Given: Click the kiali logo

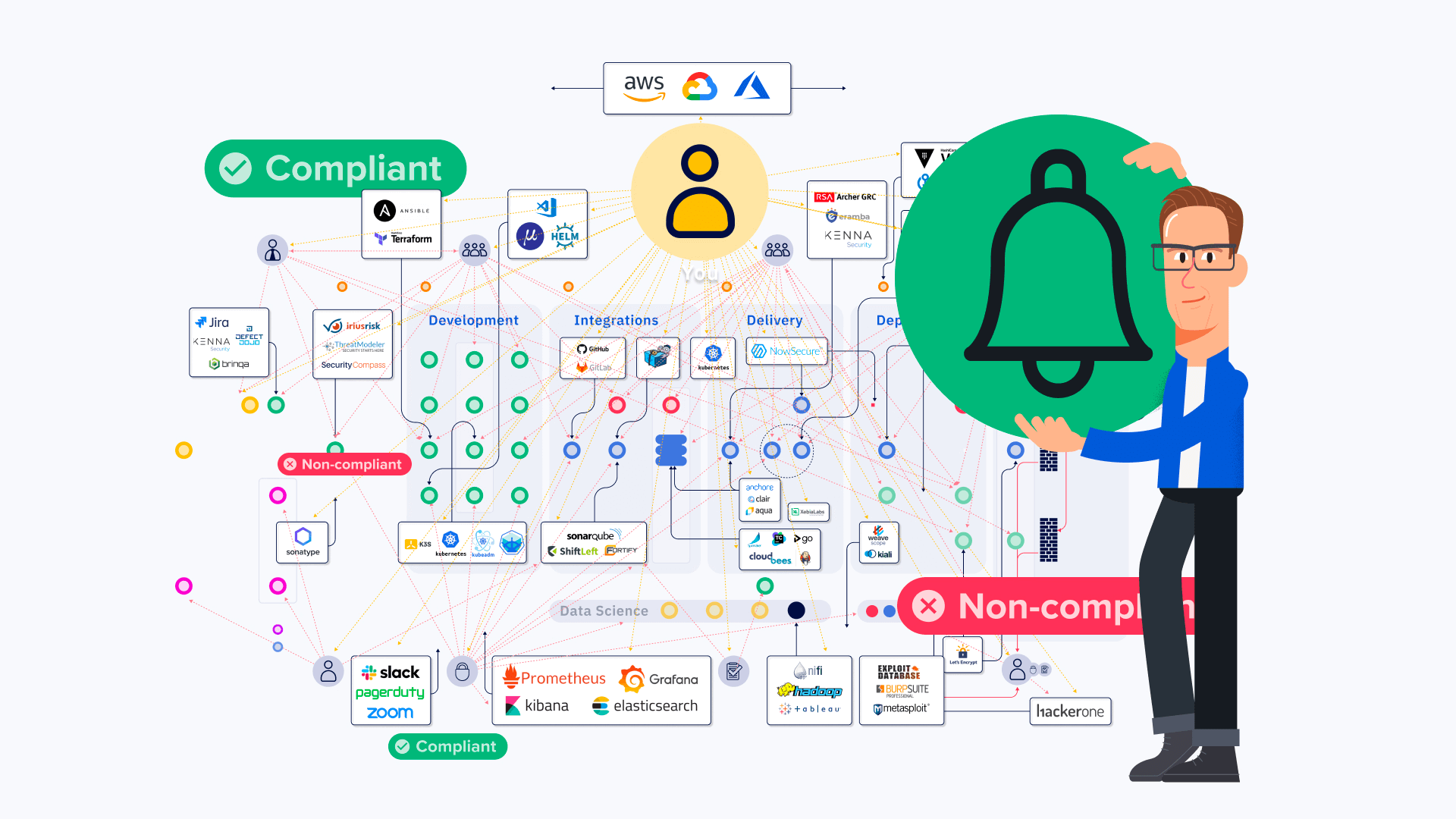Looking at the screenshot, I should point(879,554).
